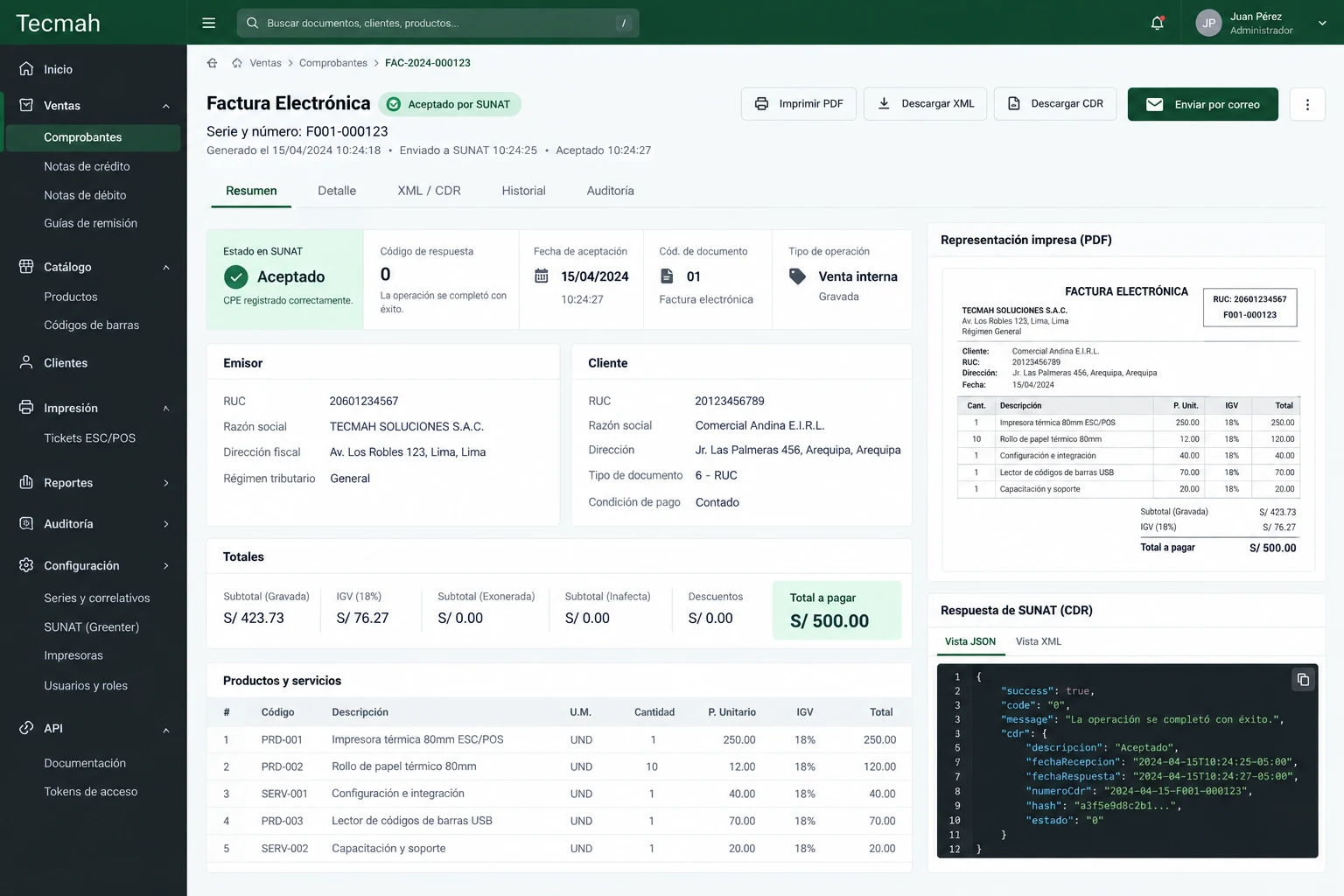The image size is (1344, 896).
Task: Click the API link icon in sidebar
Action: coord(26,728)
